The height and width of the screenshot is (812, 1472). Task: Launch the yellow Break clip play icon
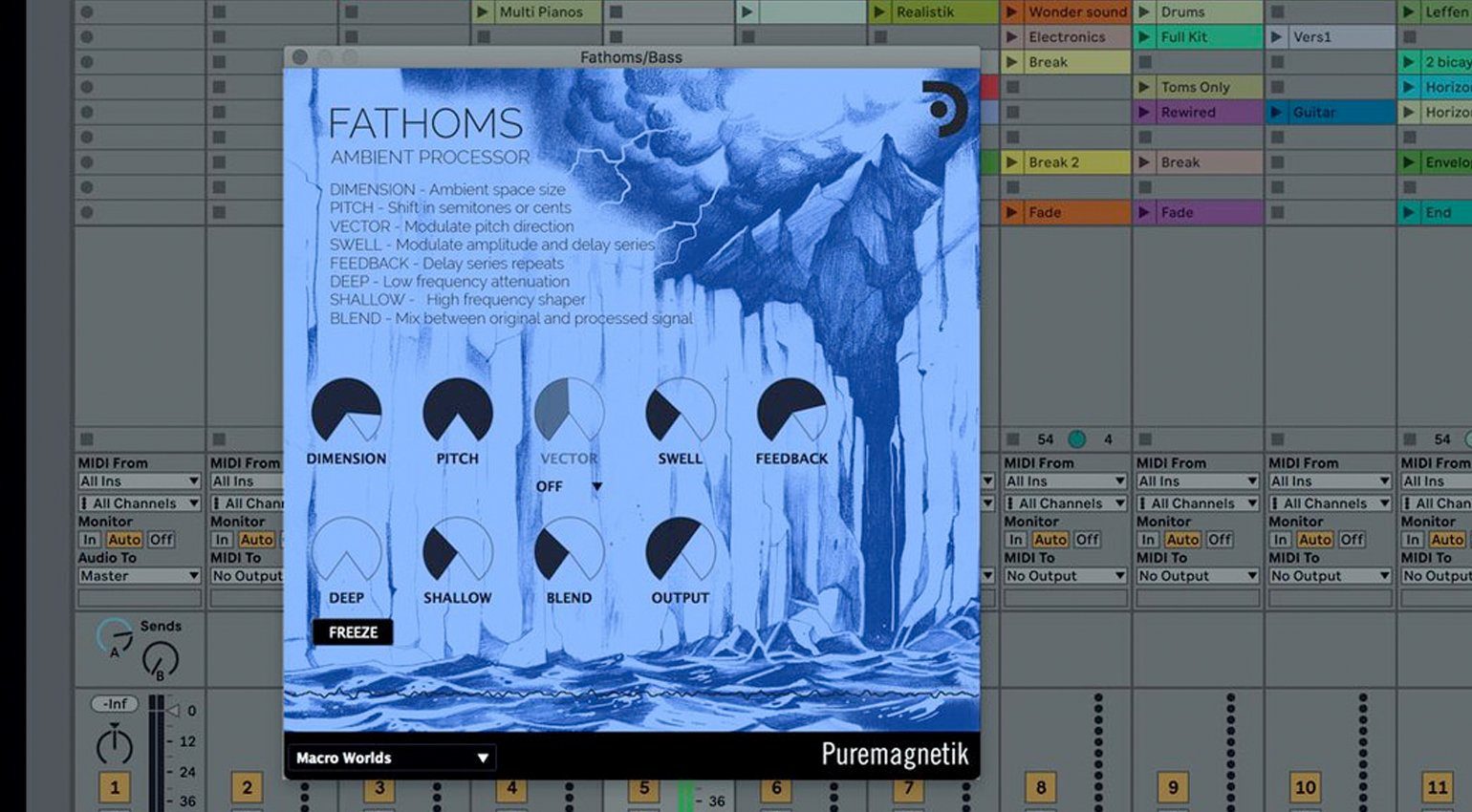pyautogui.click(x=1011, y=61)
